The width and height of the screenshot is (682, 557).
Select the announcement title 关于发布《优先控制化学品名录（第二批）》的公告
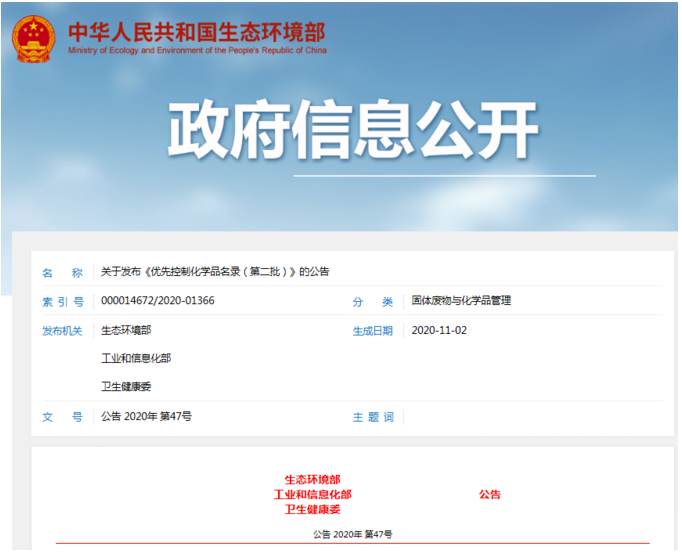215,272
